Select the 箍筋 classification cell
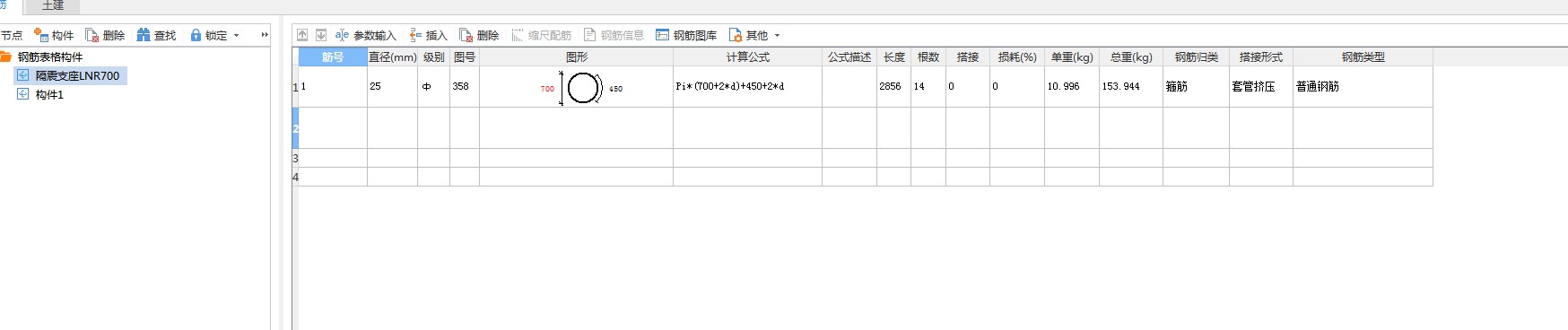Image resolution: width=1568 pixels, height=330 pixels. click(1196, 87)
